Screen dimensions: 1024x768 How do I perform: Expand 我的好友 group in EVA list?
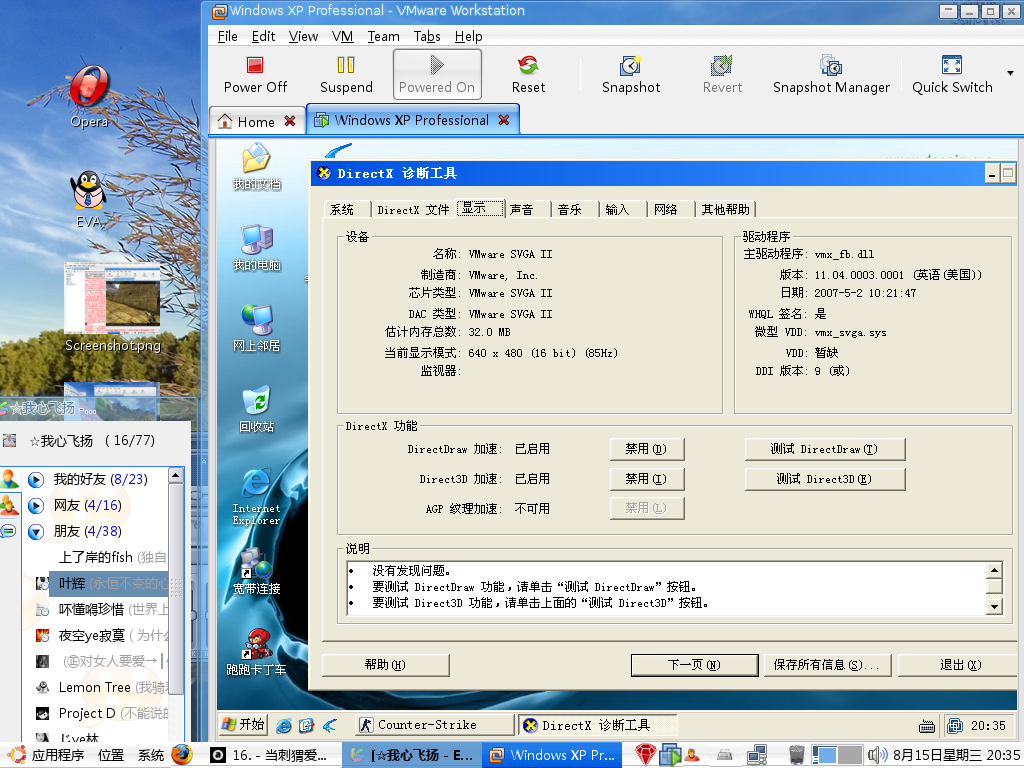point(36,480)
